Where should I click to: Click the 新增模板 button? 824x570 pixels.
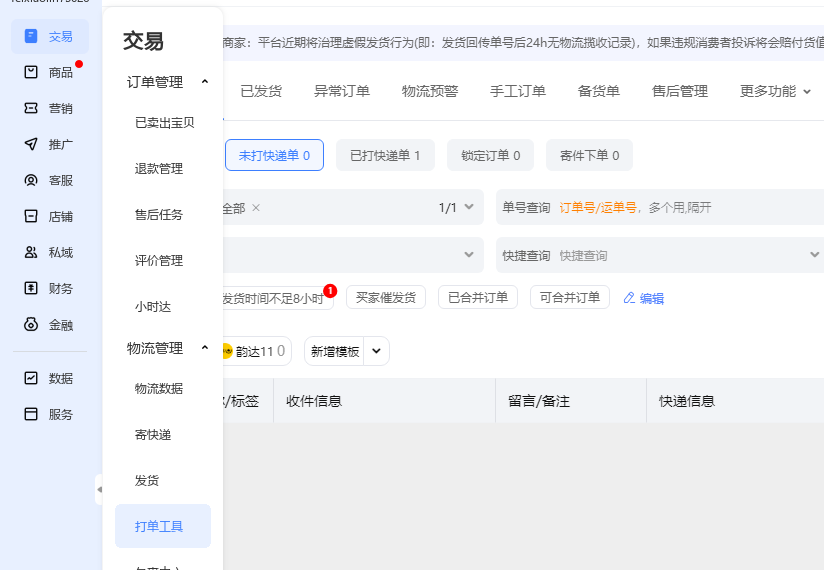click(x=335, y=351)
